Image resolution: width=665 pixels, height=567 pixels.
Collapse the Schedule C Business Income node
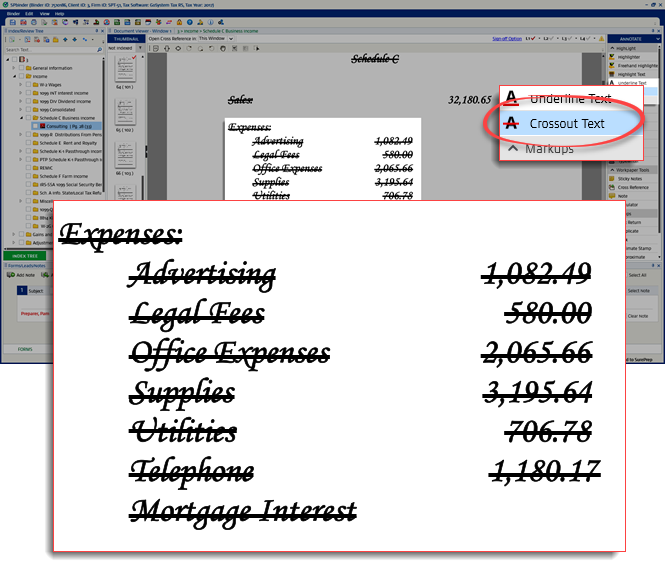tap(21, 118)
